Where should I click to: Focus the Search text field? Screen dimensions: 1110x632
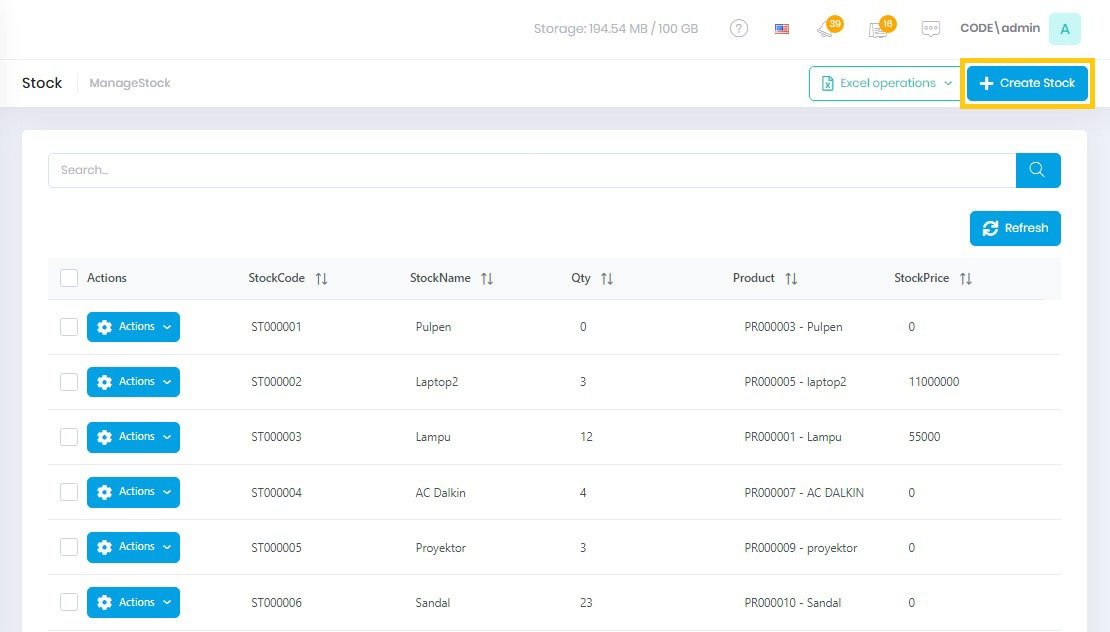(532, 170)
